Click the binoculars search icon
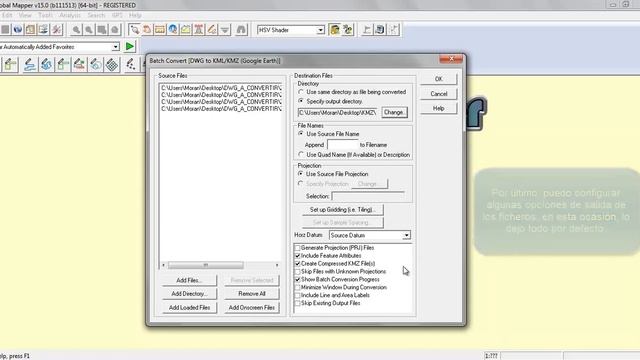 coord(241,29)
